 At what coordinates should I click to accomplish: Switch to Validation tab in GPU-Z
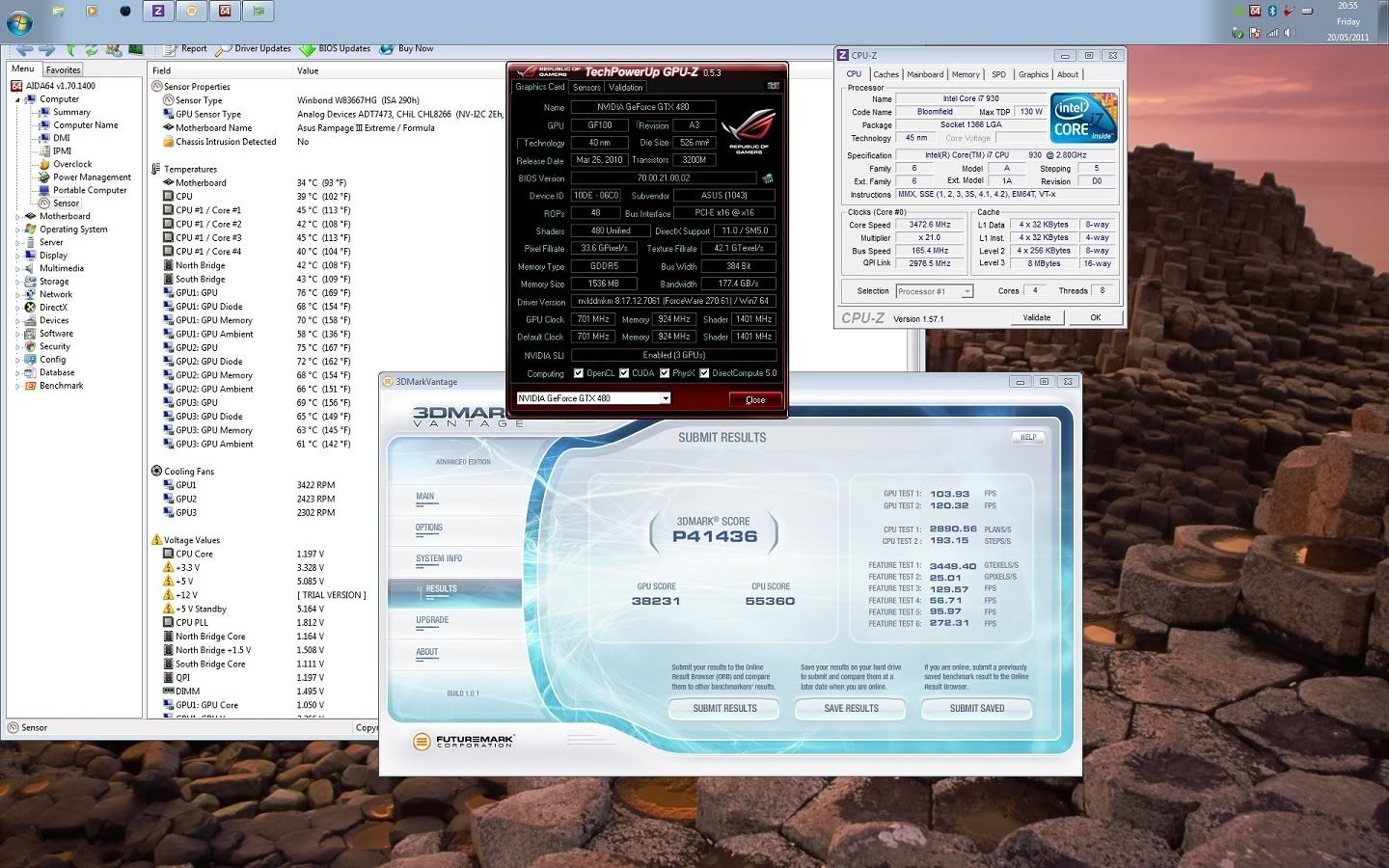point(626,87)
